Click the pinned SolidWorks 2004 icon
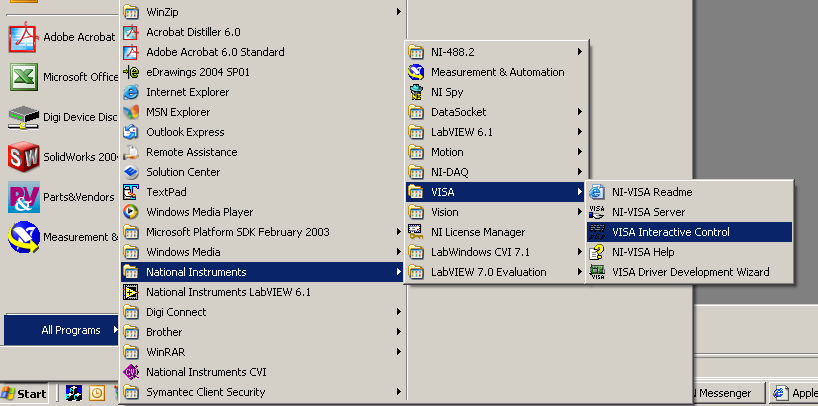Viewport: 818px width, 406px height. coord(23,157)
